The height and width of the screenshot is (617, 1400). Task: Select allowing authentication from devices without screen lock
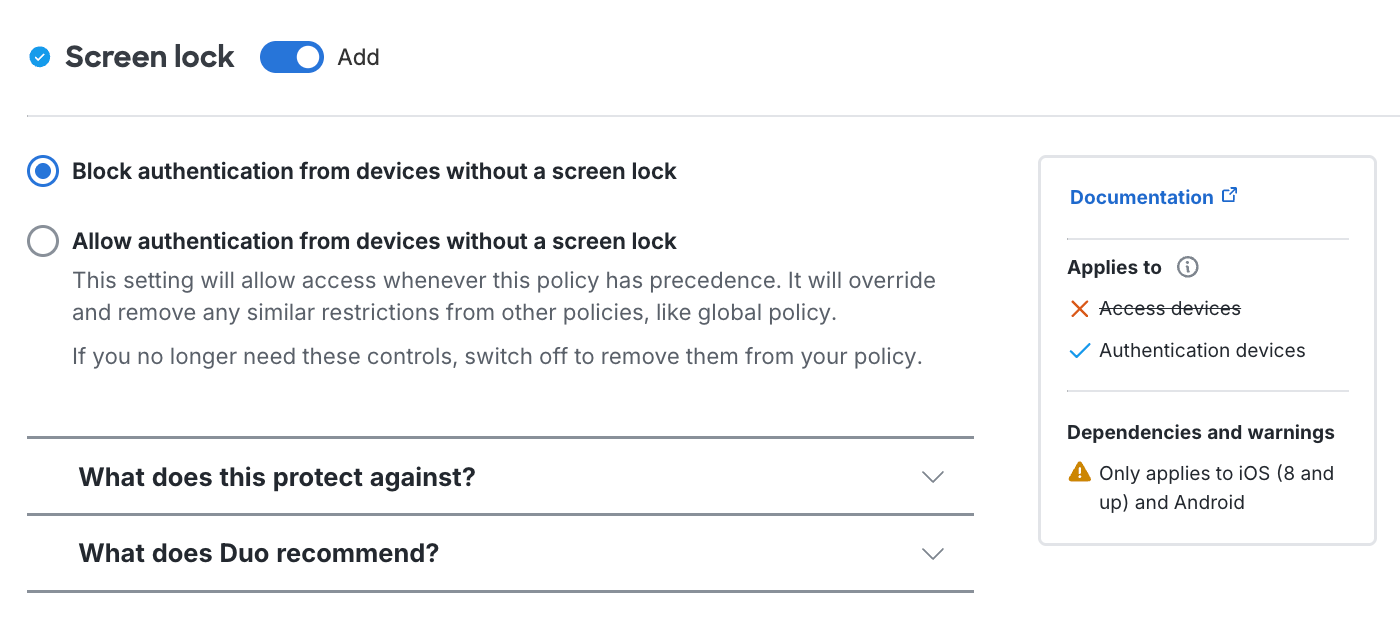42,241
